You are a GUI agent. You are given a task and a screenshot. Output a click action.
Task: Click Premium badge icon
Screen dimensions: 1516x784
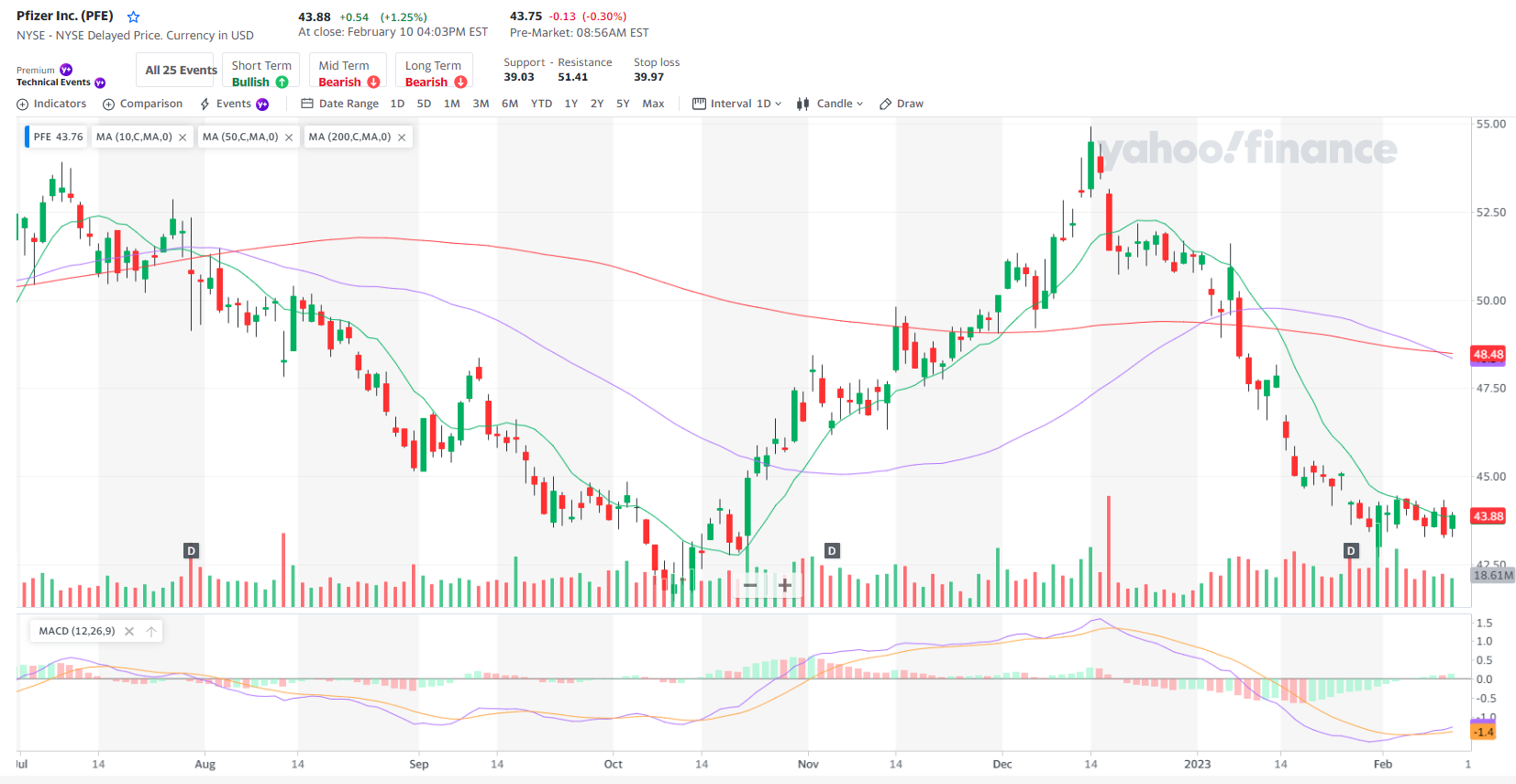click(x=66, y=70)
